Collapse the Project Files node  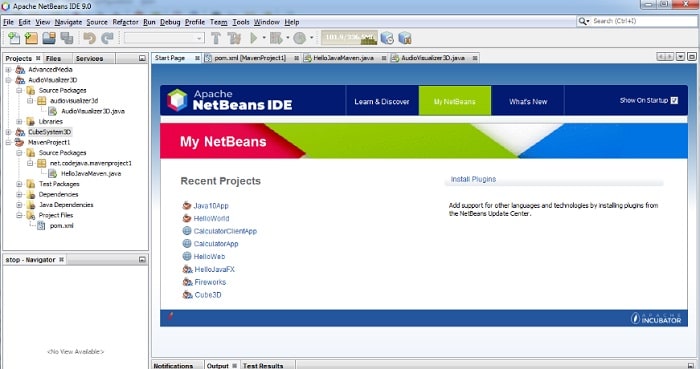click(x=19, y=215)
